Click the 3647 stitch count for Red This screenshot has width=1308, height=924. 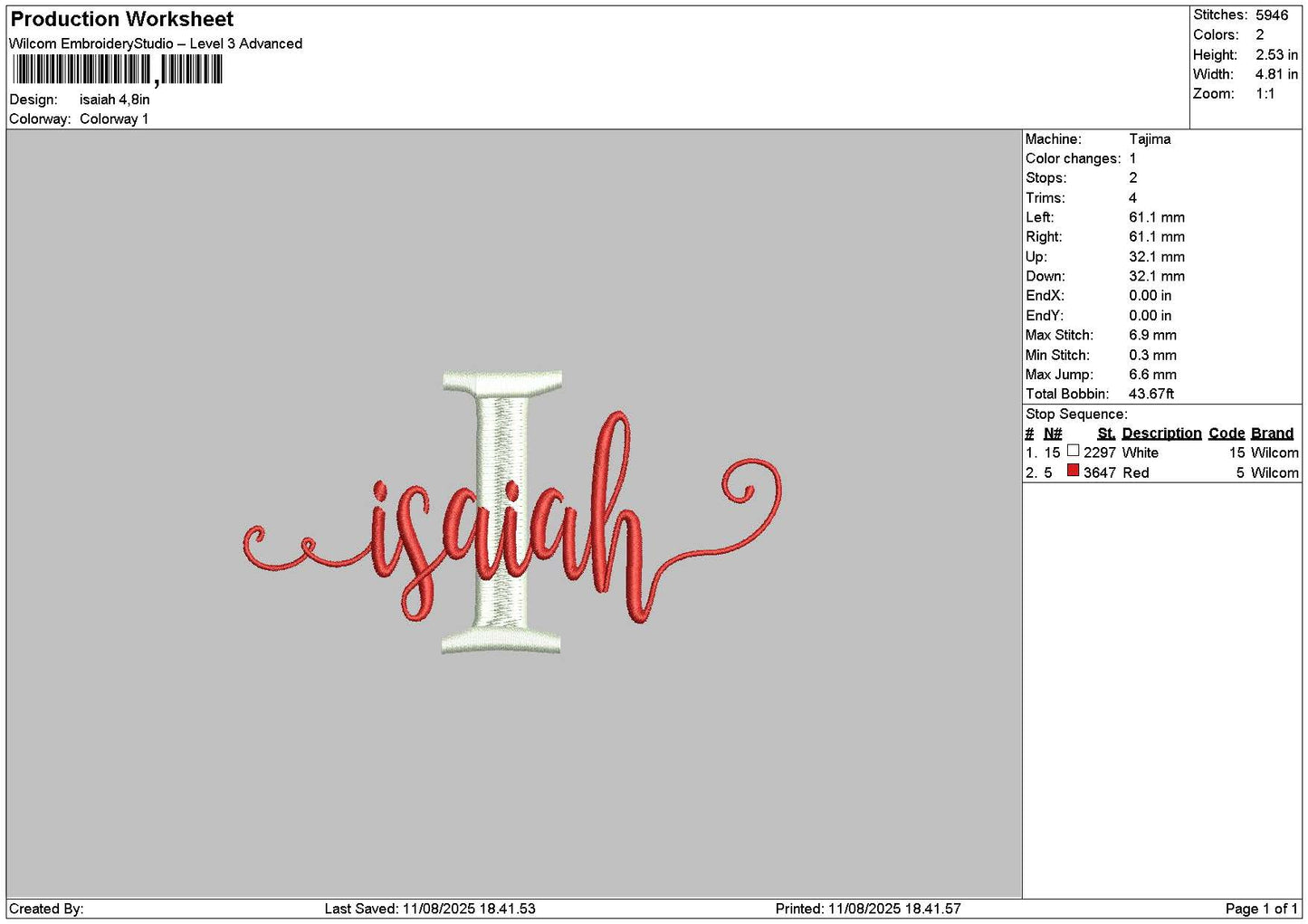pyautogui.click(x=1100, y=472)
